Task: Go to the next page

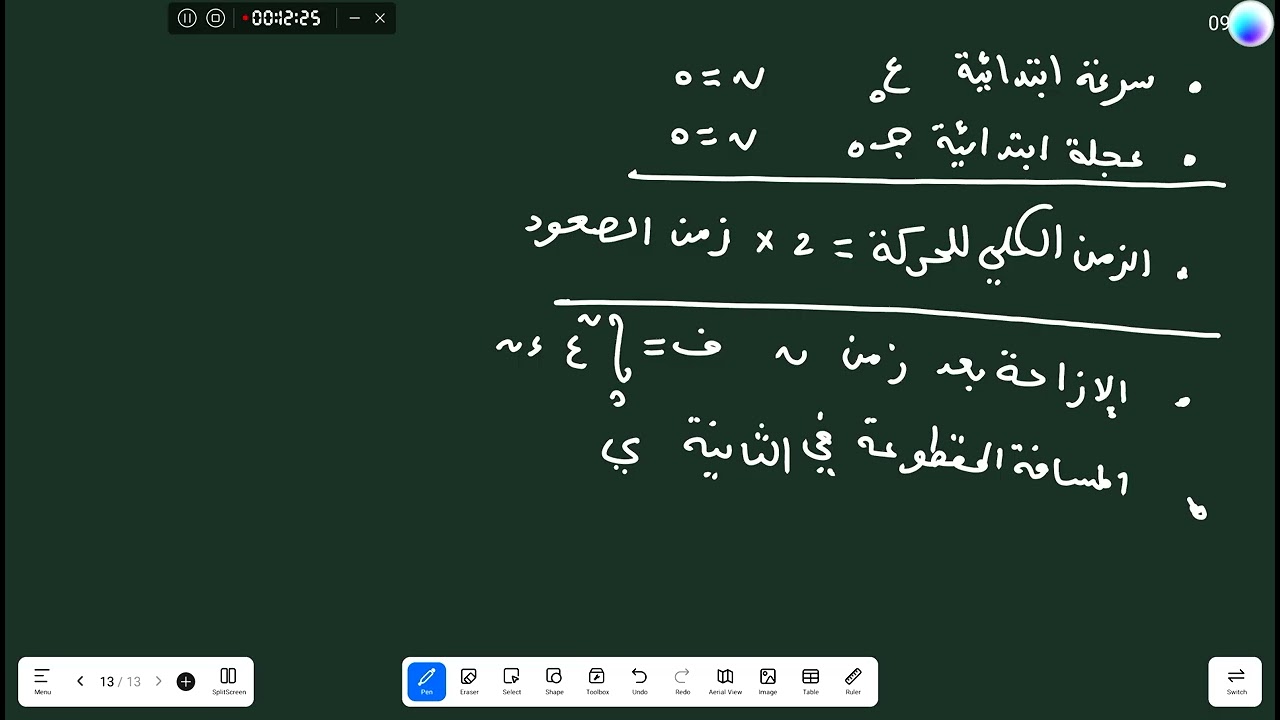Action: point(158,682)
